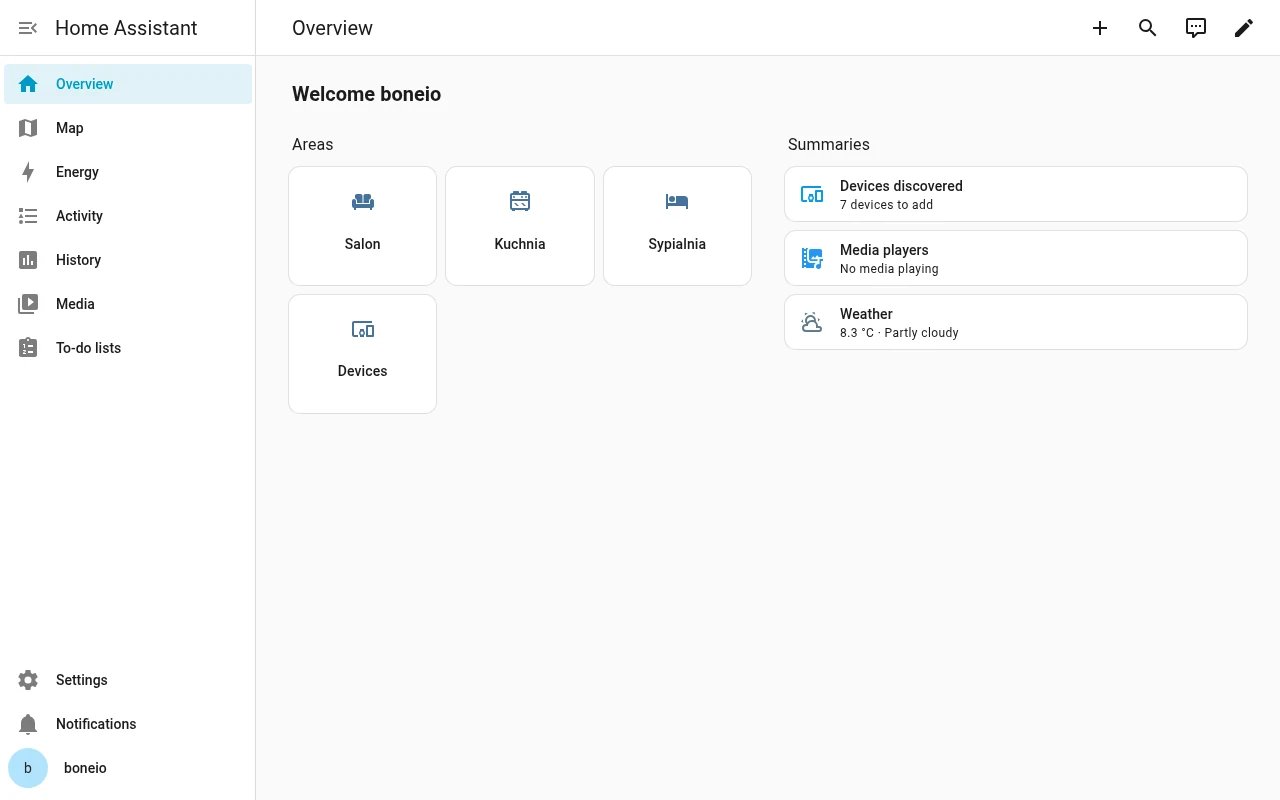The height and width of the screenshot is (800, 1280).
Task: Click the "boneio" username label
Action: click(x=85, y=768)
